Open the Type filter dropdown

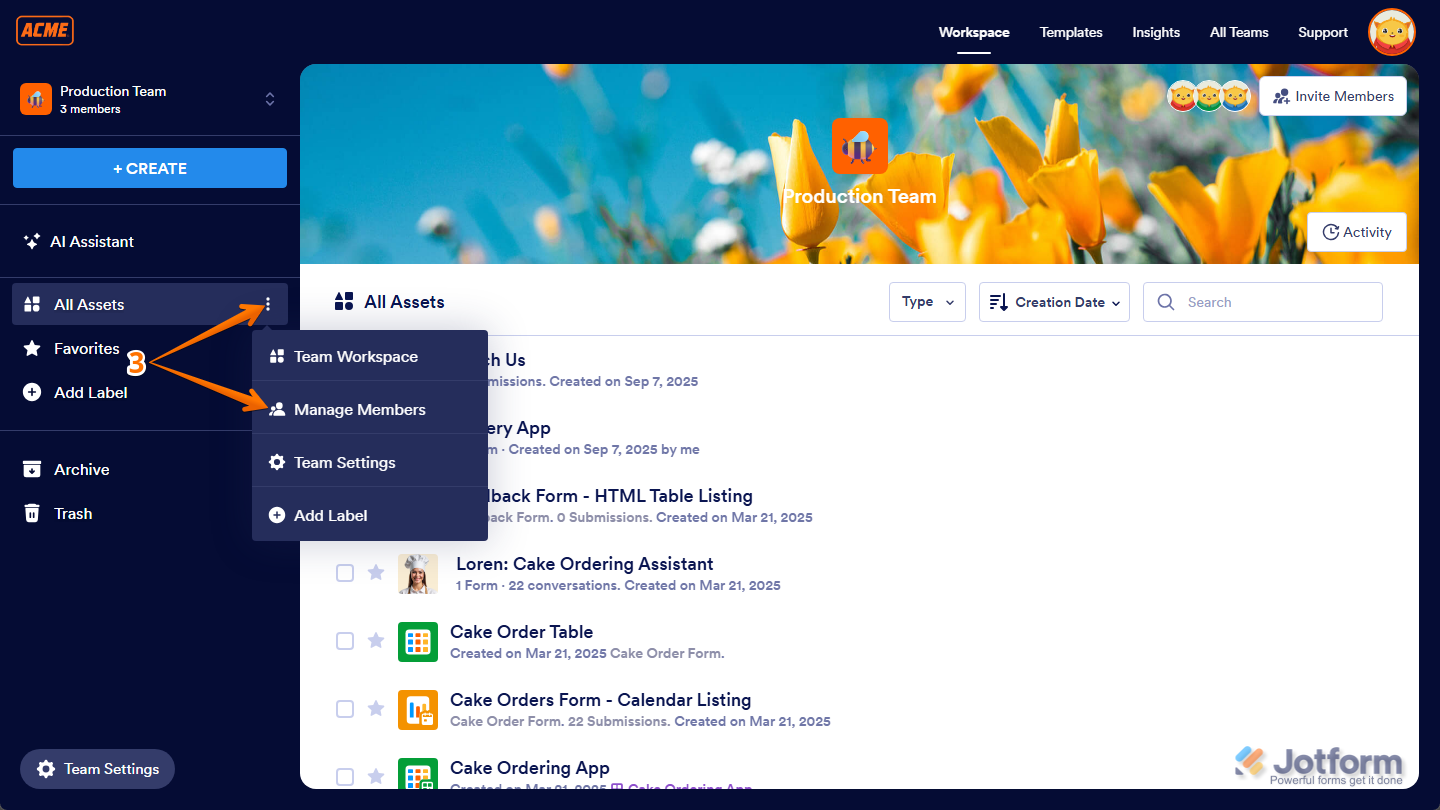(x=926, y=301)
